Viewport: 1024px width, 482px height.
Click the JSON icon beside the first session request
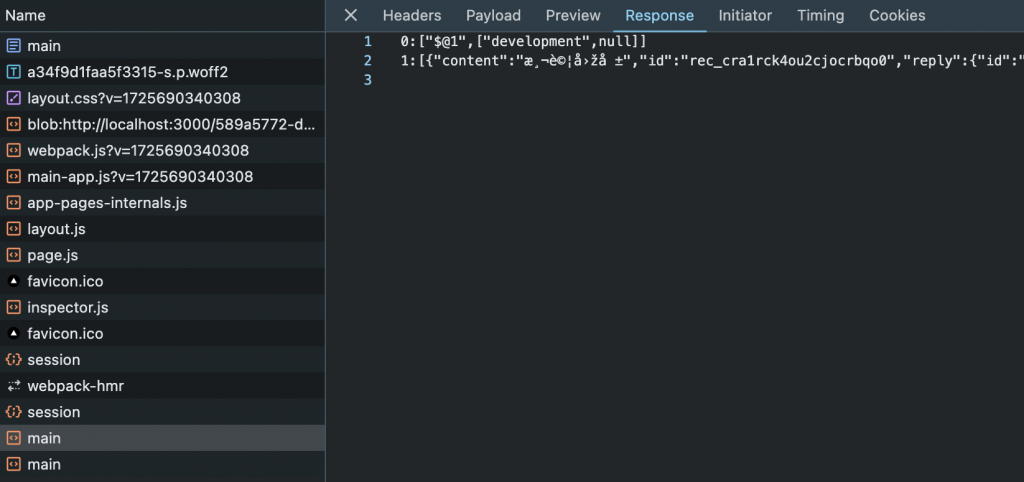coord(13,360)
